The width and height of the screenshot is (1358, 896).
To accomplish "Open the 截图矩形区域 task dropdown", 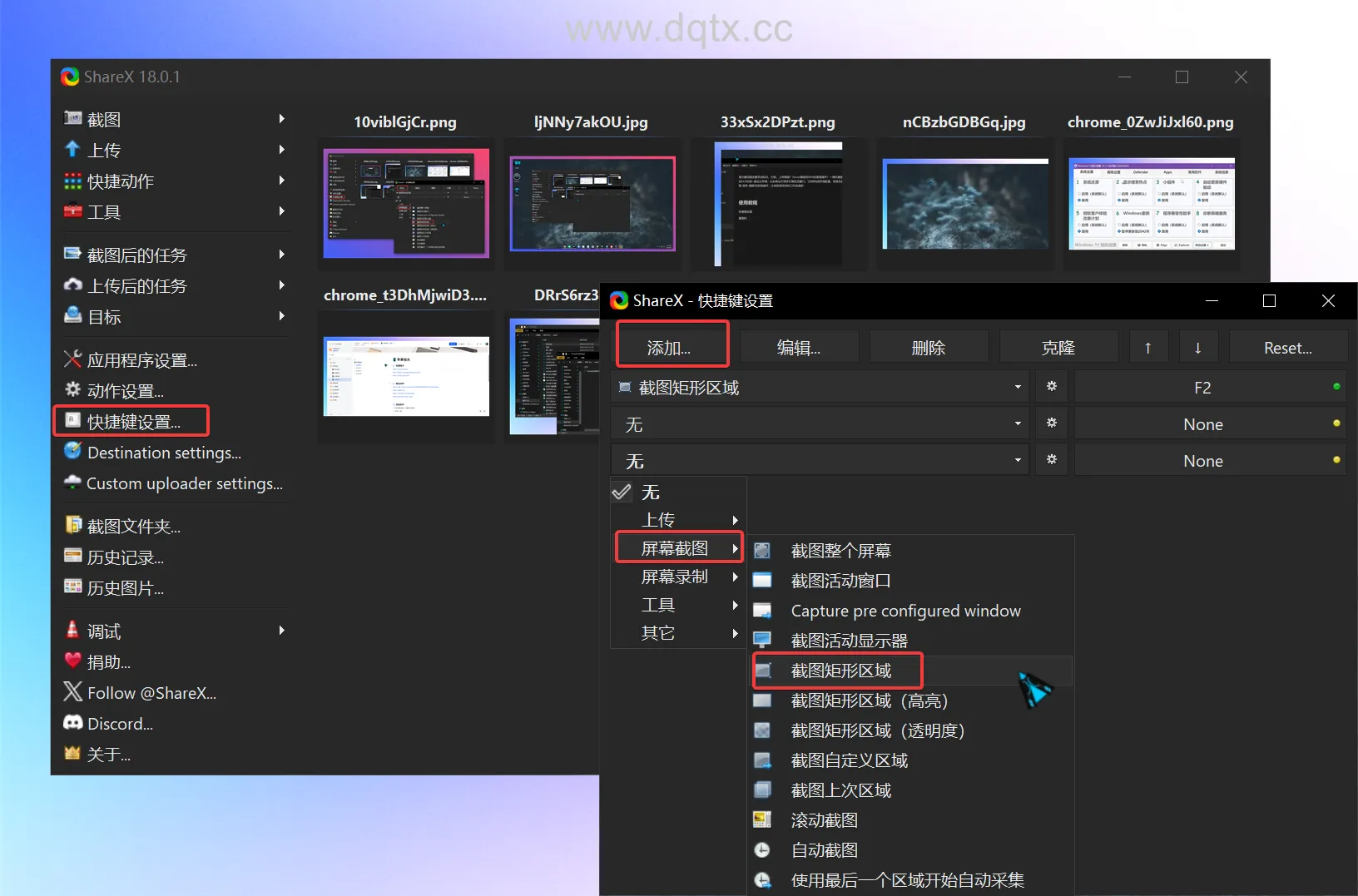I will [x=820, y=388].
